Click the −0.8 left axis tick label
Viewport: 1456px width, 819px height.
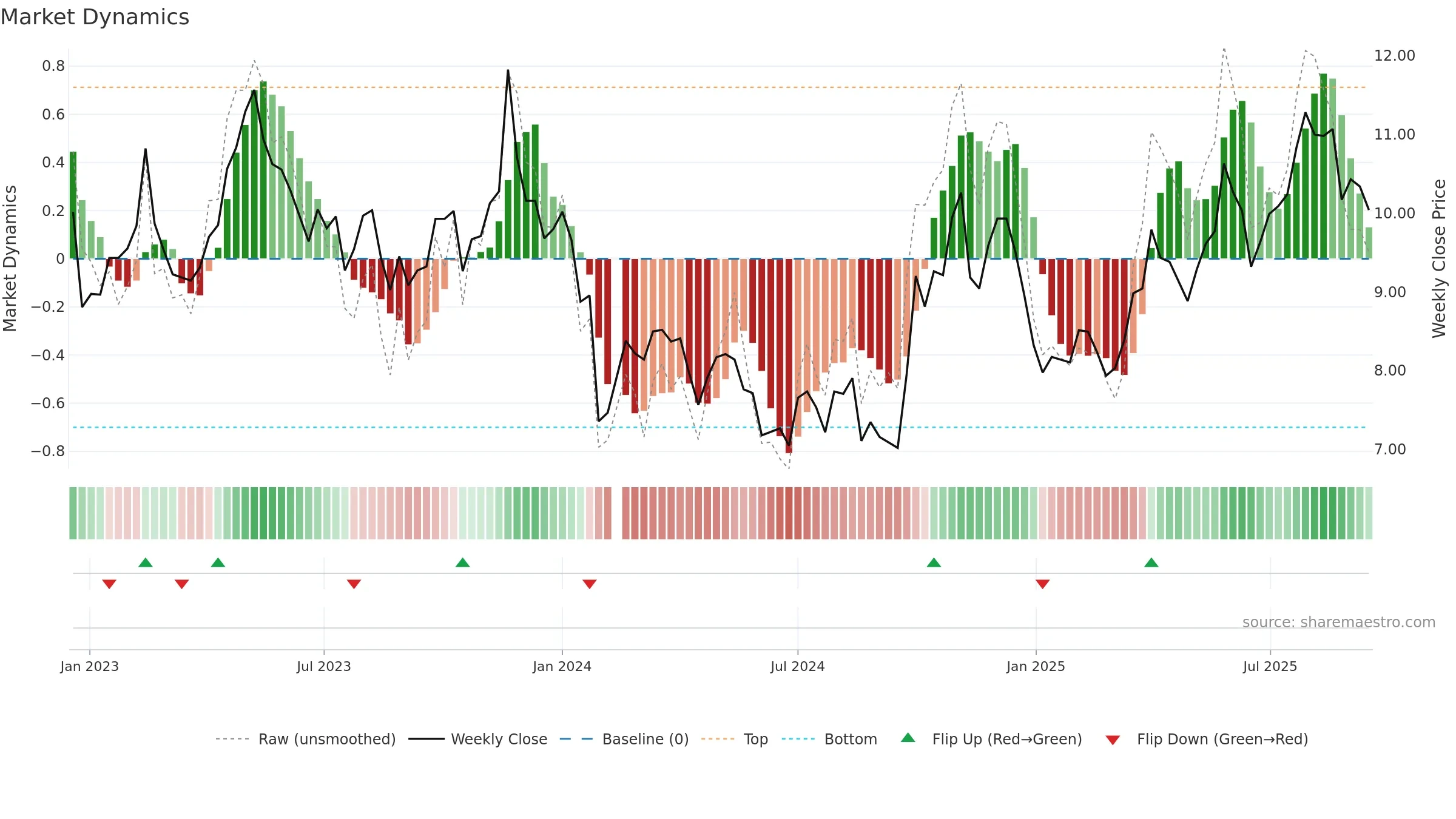point(48,451)
